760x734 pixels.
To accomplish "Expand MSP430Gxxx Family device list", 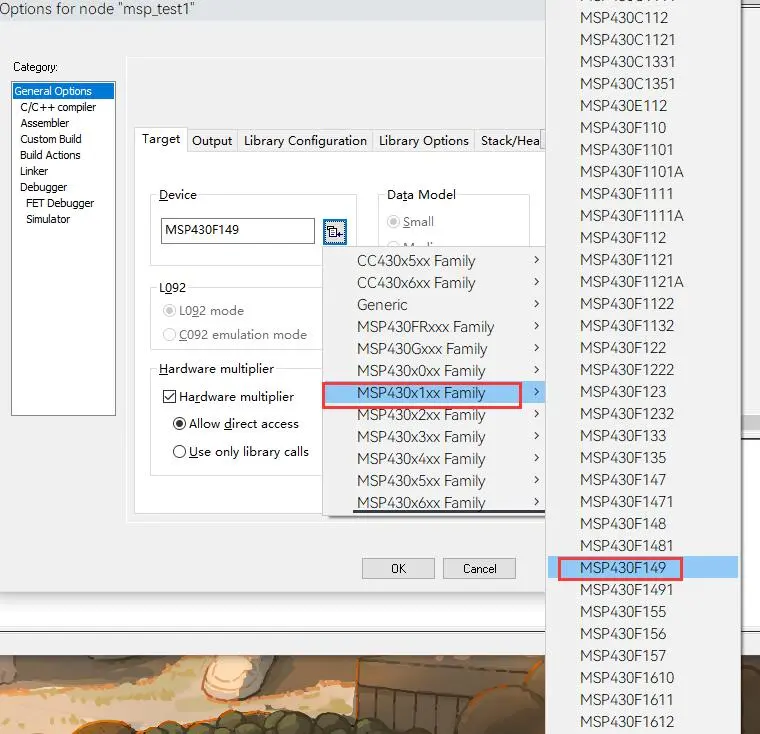I will click(x=434, y=349).
